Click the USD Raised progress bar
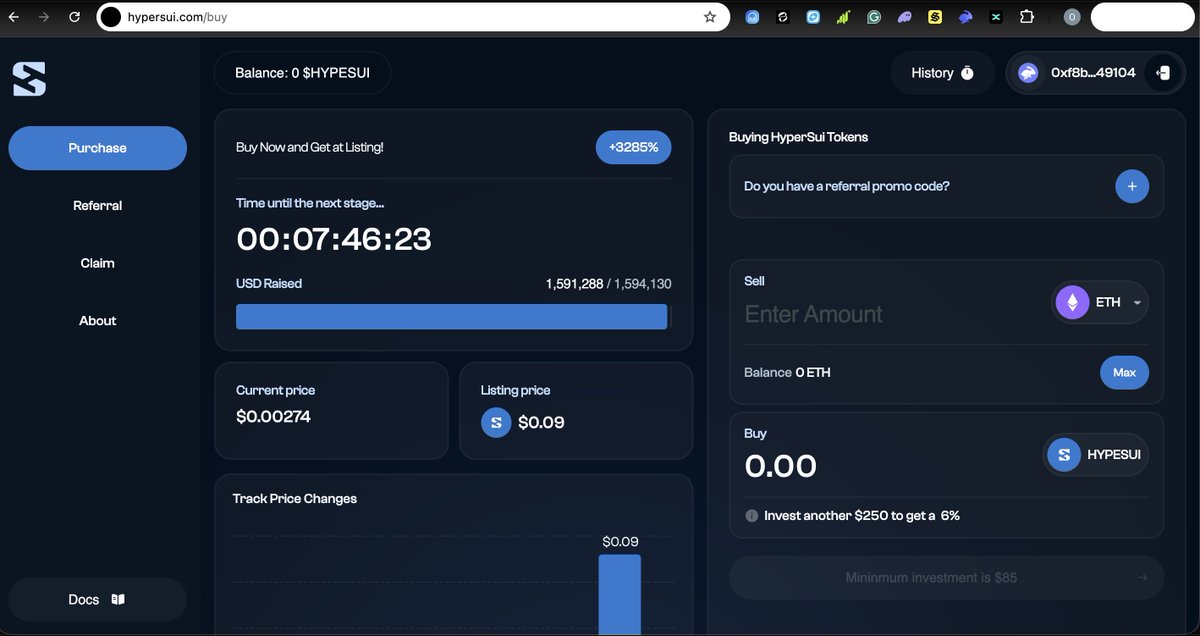Viewport: 1200px width, 636px height. 452,317
